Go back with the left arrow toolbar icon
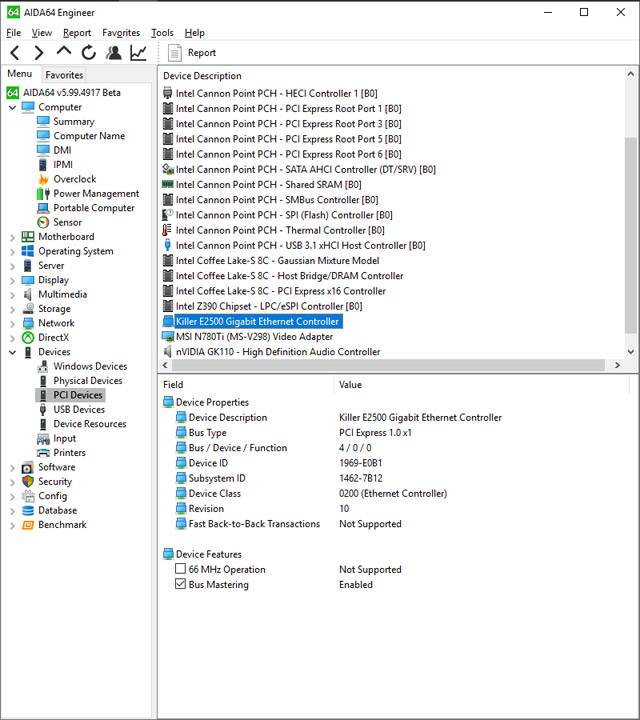 [x=15, y=53]
